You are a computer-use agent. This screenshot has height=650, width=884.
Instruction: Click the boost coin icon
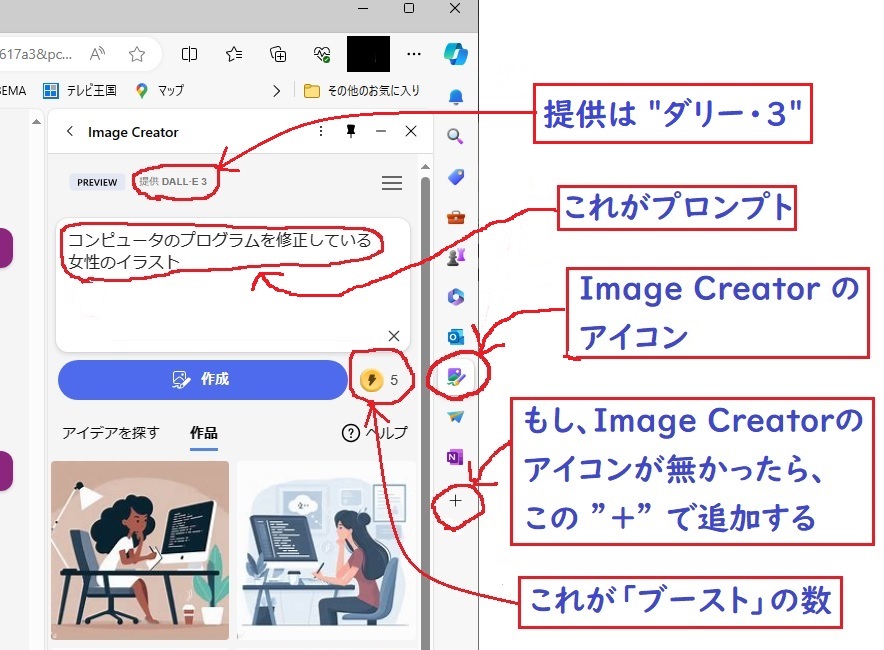(x=372, y=380)
